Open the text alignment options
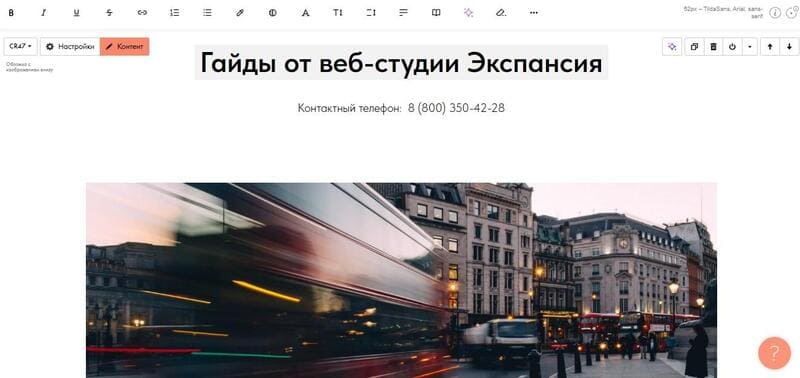Image resolution: width=800 pixels, height=378 pixels. point(404,13)
